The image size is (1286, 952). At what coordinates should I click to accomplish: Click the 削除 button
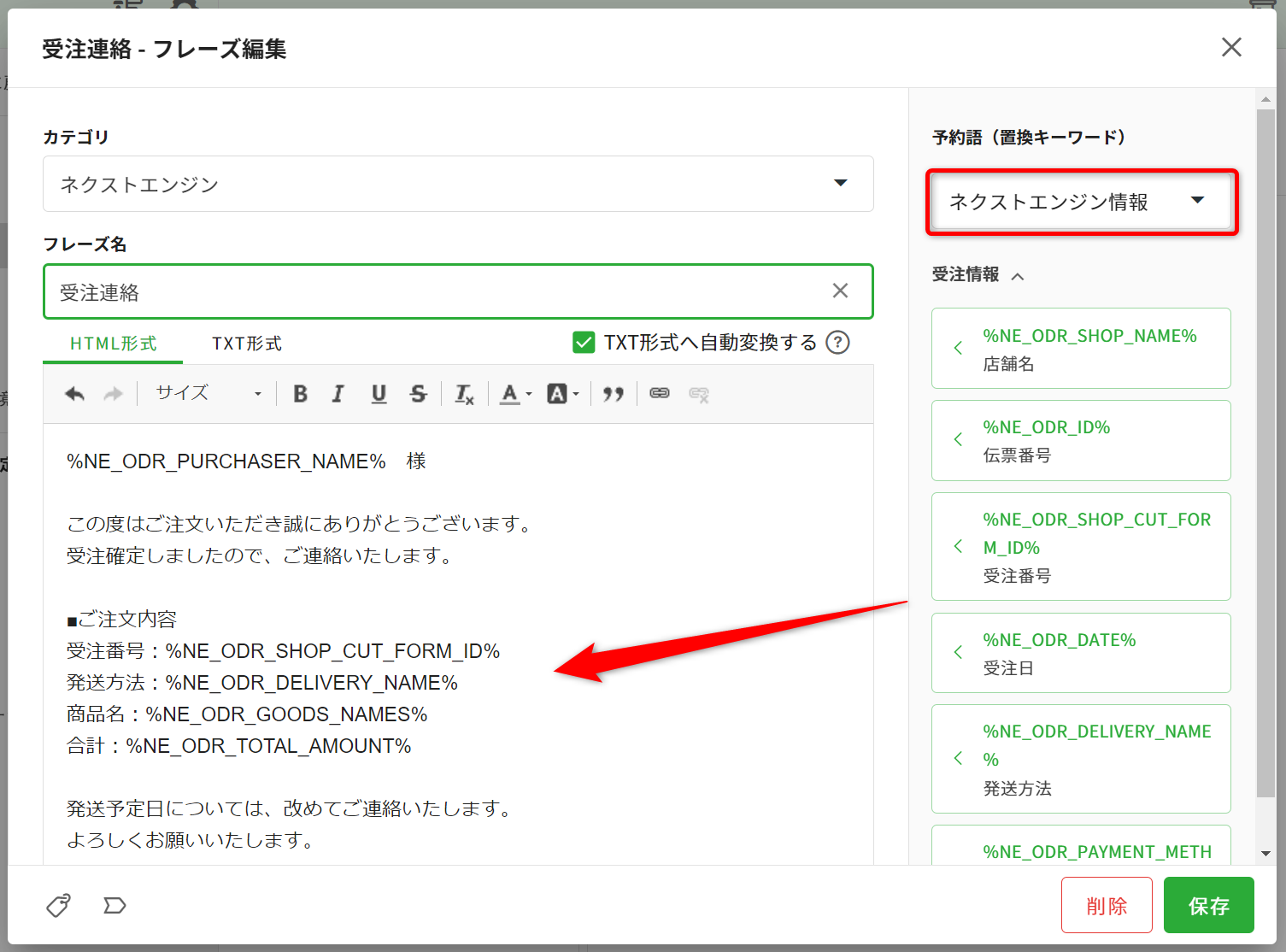(x=1107, y=906)
